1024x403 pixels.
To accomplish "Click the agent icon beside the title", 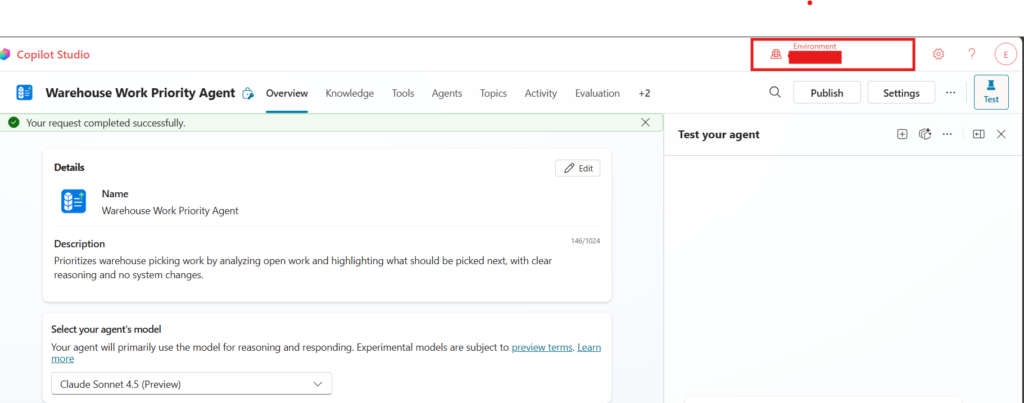I will pos(24,93).
